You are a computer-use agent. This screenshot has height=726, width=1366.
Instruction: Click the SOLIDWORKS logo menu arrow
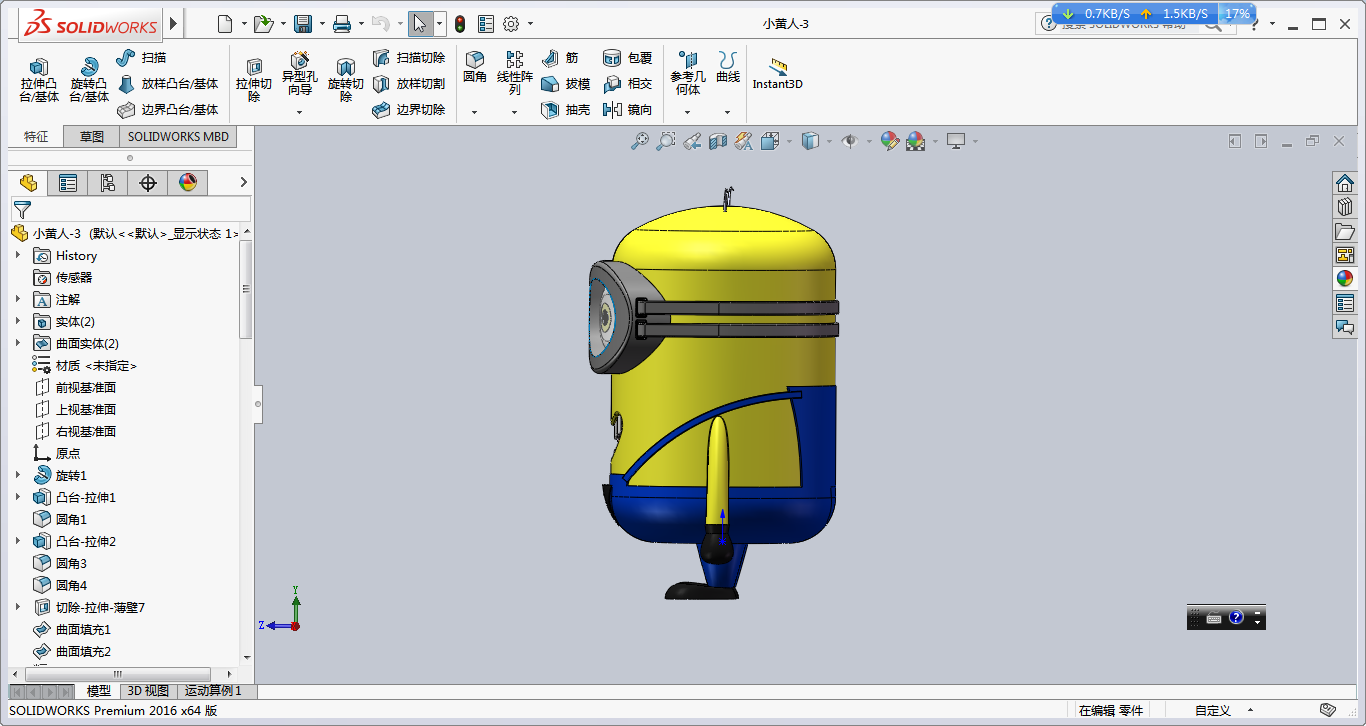tap(174, 23)
